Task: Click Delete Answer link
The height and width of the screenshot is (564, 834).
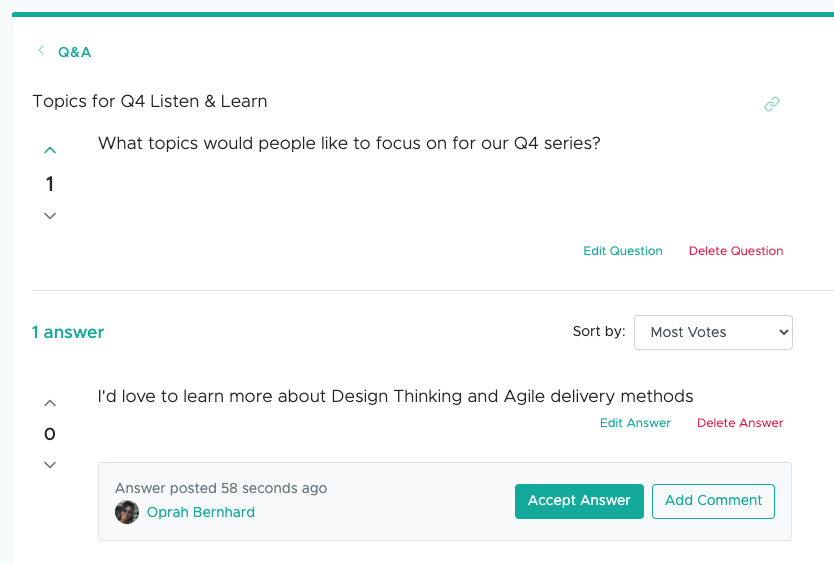Action: [x=740, y=423]
